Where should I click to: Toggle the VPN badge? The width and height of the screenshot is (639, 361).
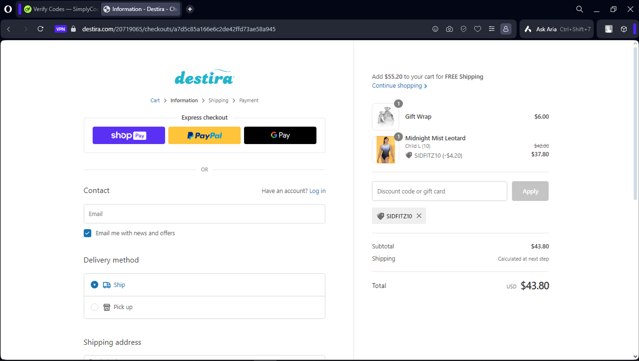pos(60,29)
